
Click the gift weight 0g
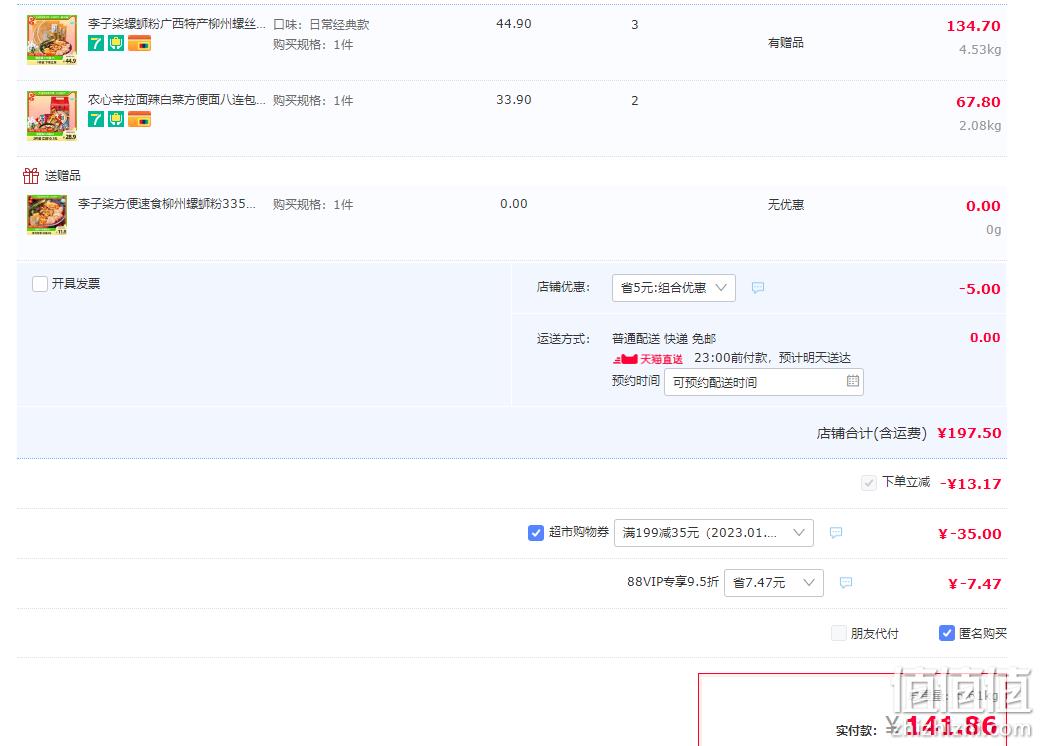(993, 230)
